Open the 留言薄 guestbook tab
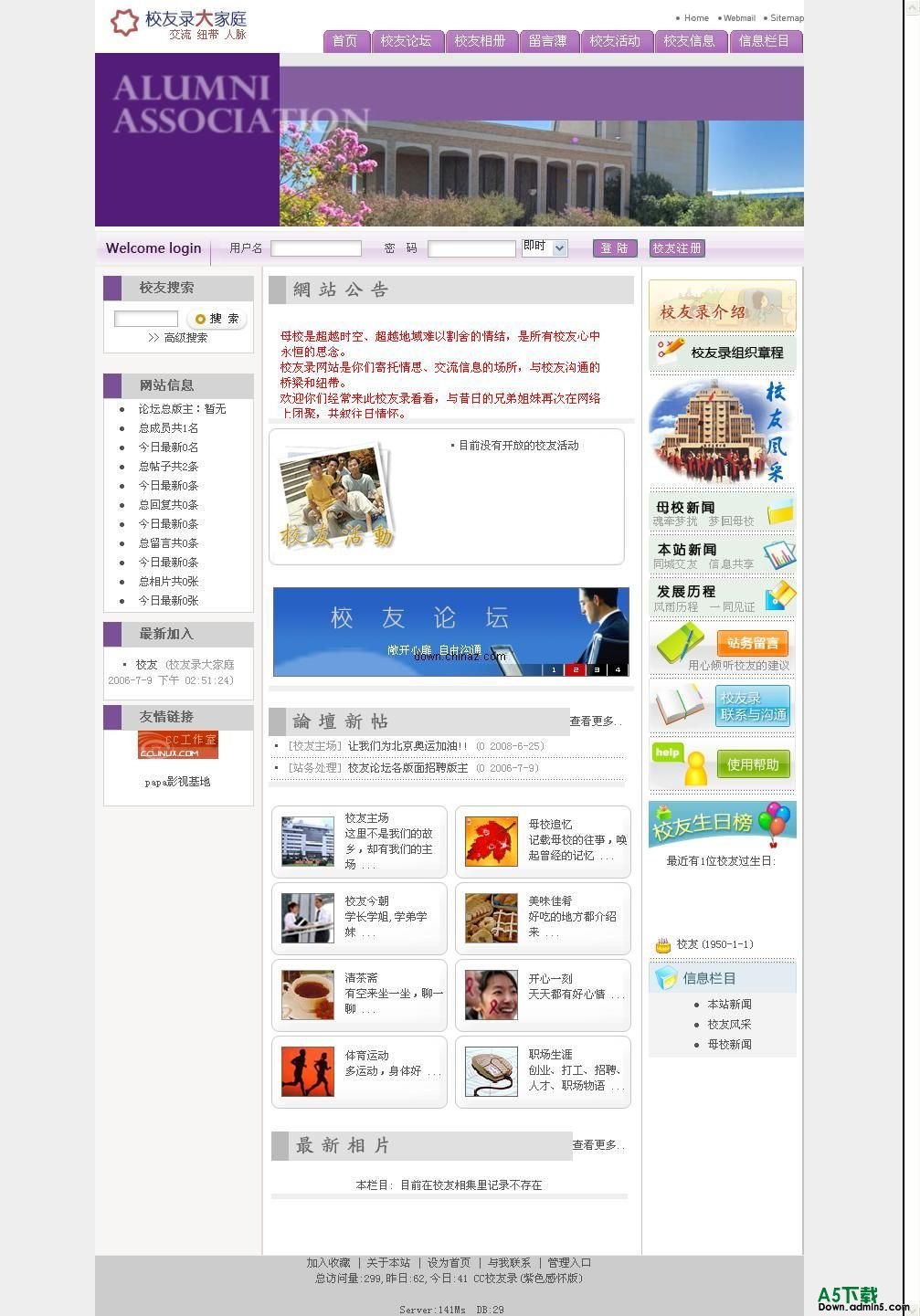920x1316 pixels. click(549, 41)
